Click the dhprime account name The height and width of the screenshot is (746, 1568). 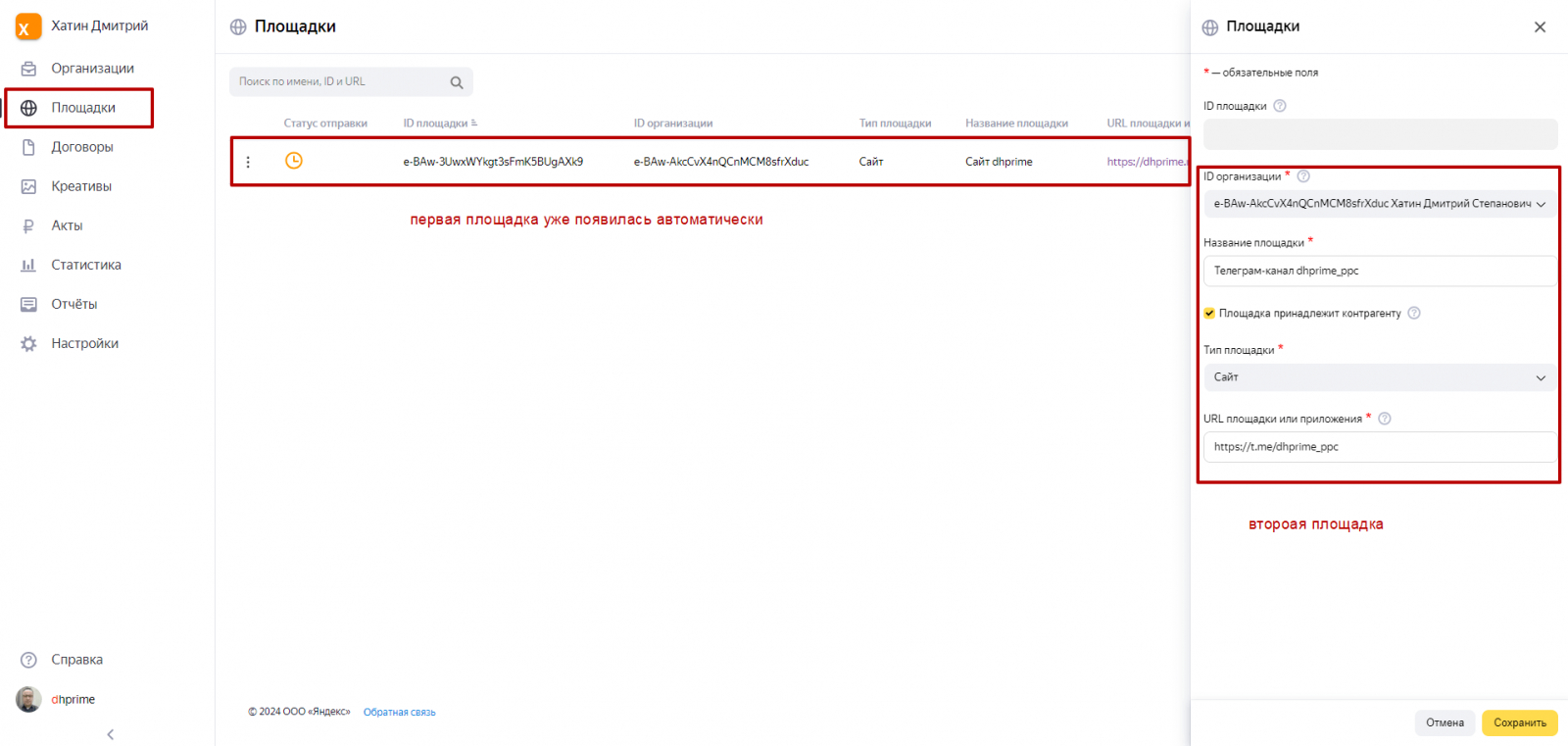pos(73,699)
